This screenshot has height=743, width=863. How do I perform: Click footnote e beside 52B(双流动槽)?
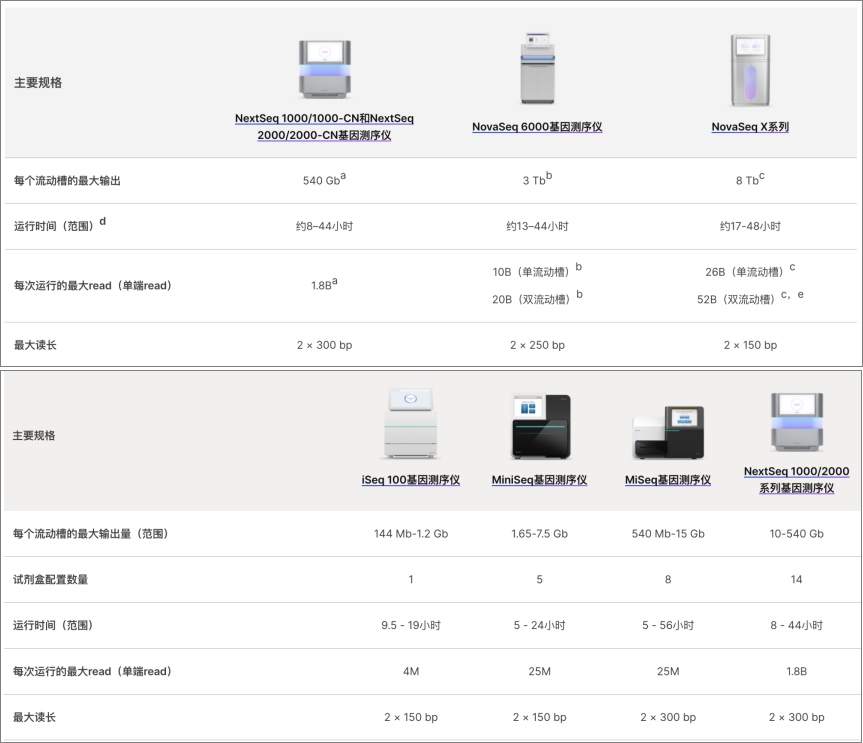click(x=800, y=296)
